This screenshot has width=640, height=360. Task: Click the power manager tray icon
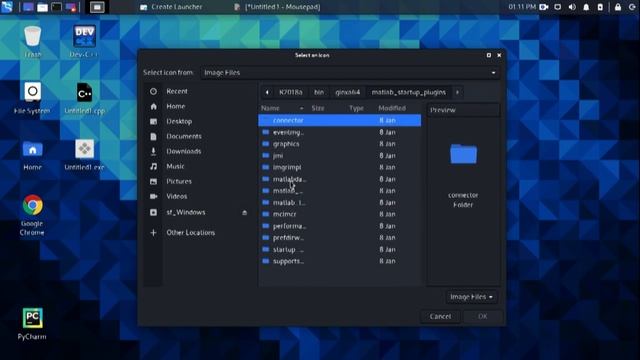point(600,7)
